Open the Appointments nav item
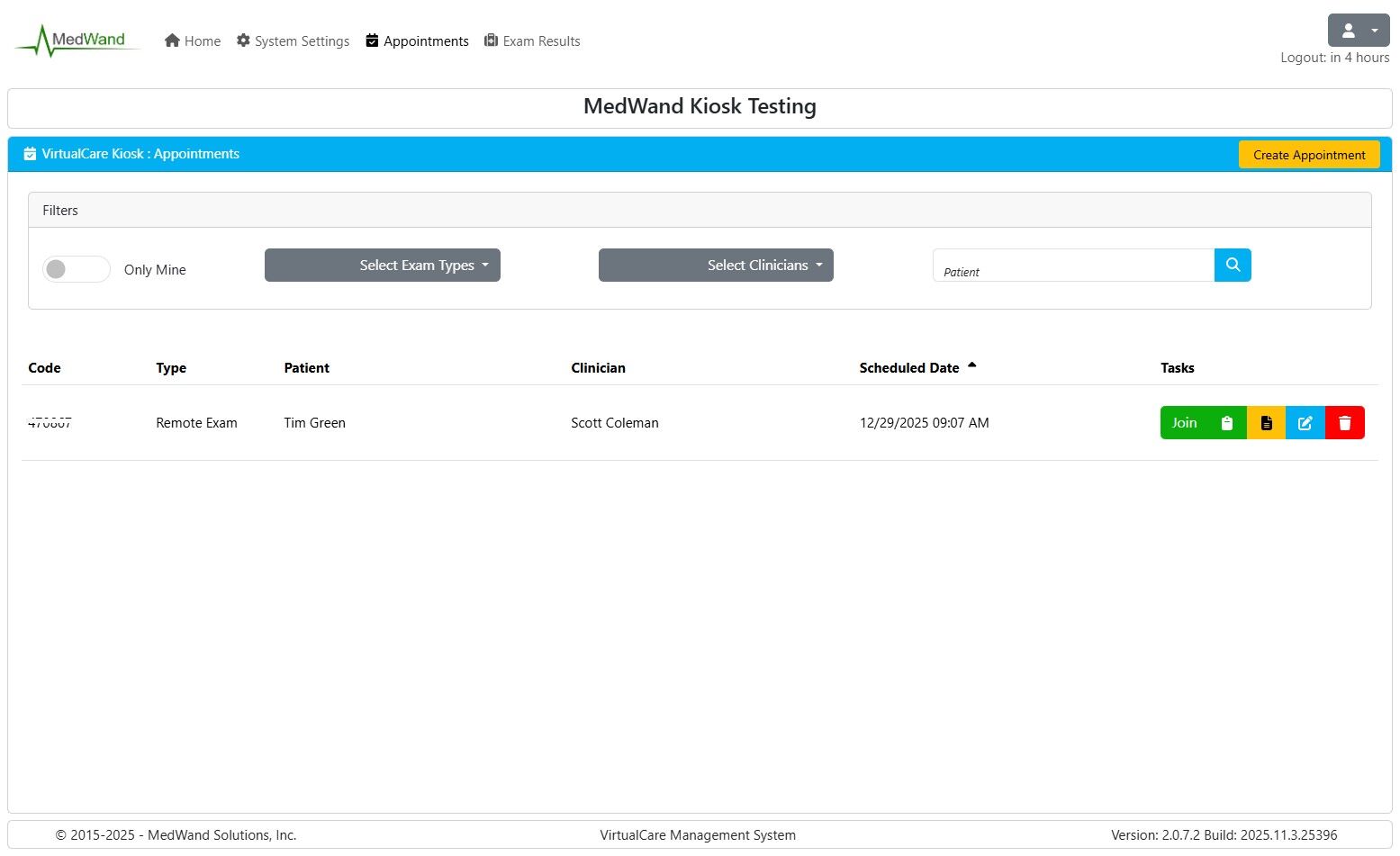The image size is (1400, 856). [x=417, y=41]
